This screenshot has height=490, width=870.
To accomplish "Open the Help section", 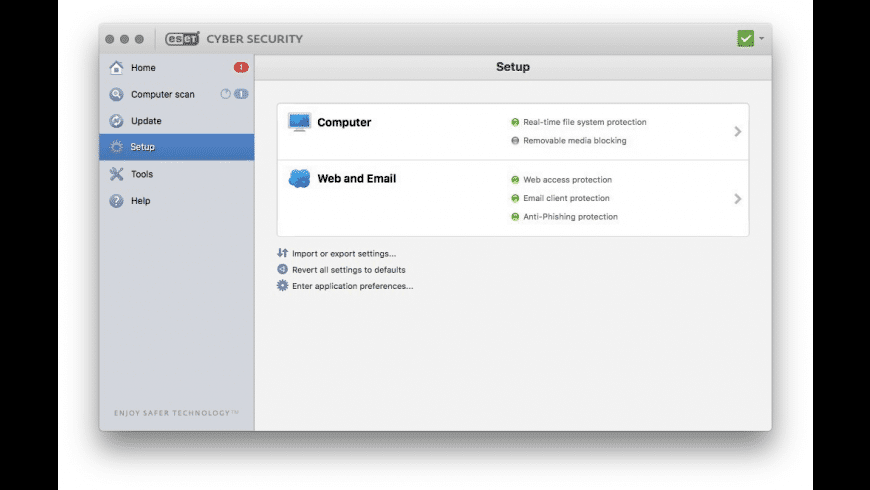I will pos(176,200).
